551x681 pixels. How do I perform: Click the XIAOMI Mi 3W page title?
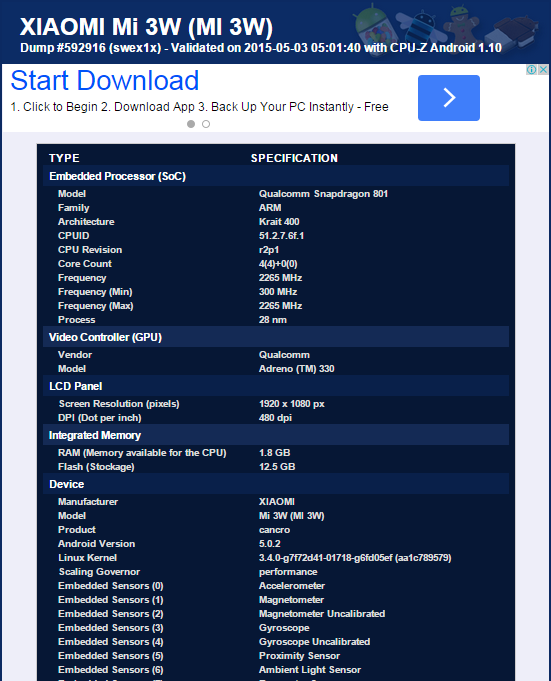coord(146,27)
